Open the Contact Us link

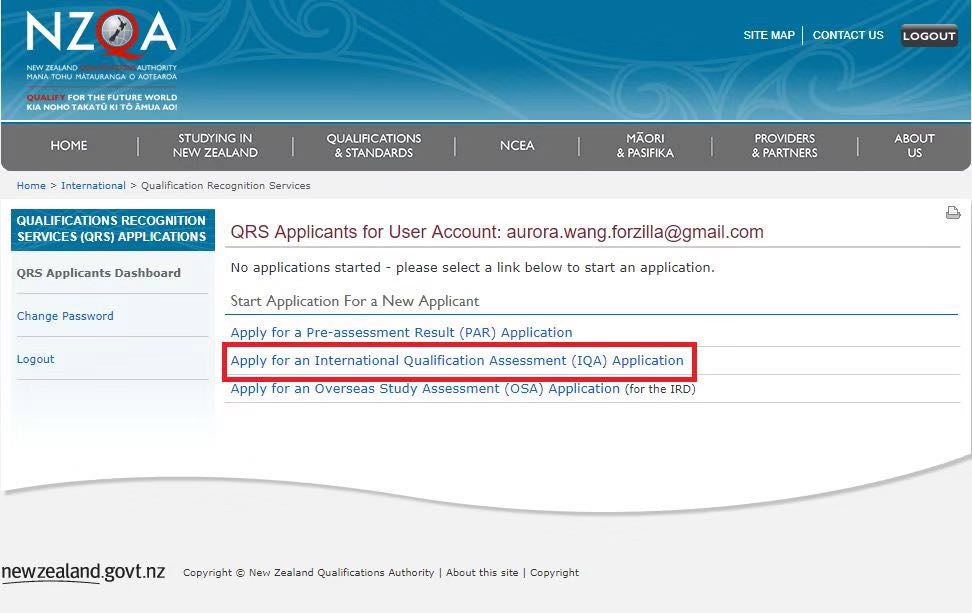tap(847, 35)
